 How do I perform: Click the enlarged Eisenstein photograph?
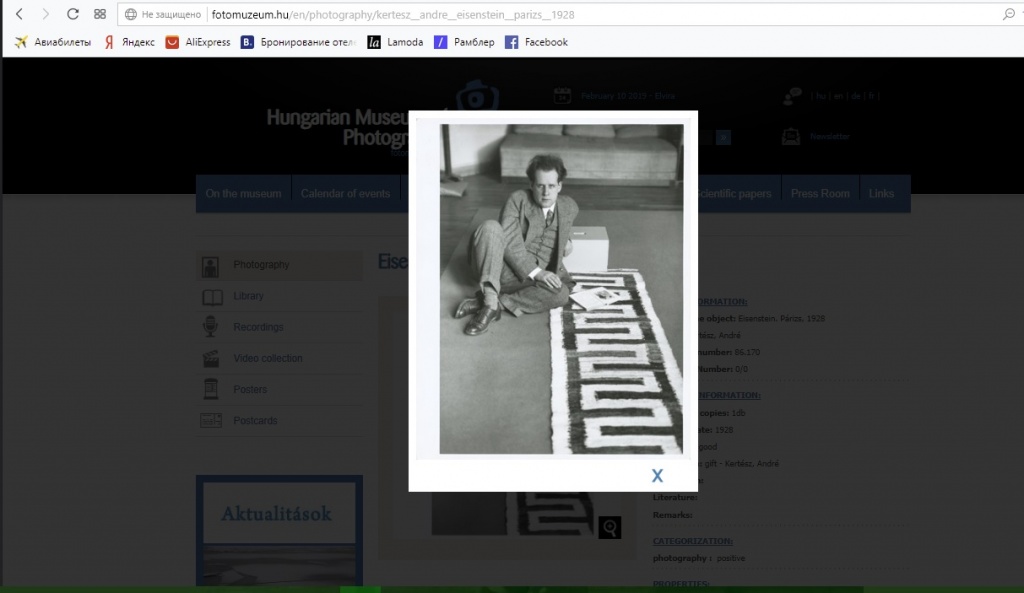(562, 289)
